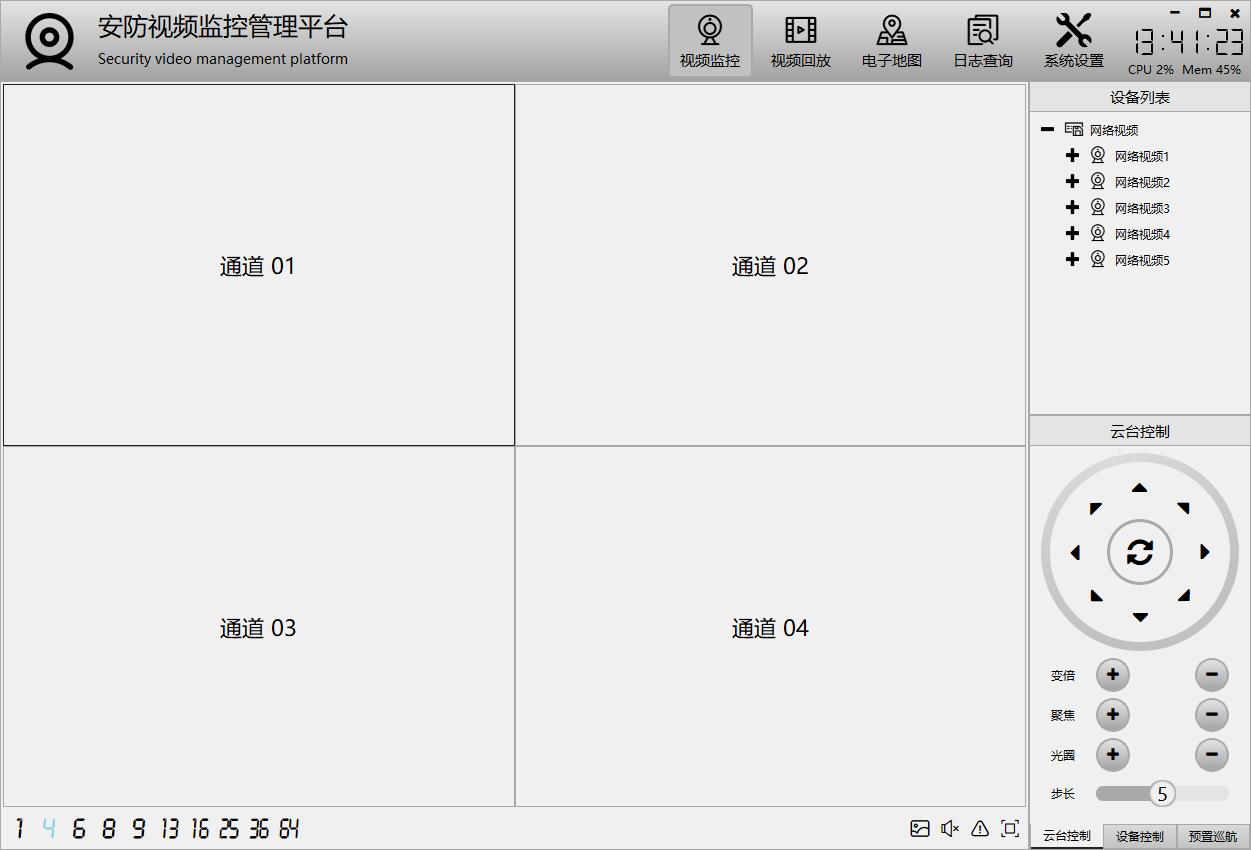Open the 电子地图 electronic map module
Screen dimensions: 1251x850
pyautogui.click(x=891, y=41)
